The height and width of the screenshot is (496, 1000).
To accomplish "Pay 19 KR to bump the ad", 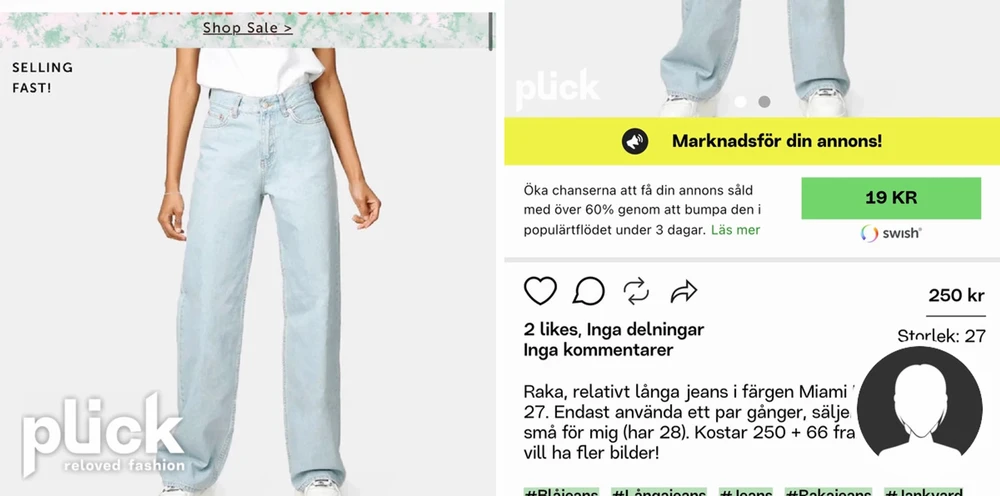I will pos(891,198).
